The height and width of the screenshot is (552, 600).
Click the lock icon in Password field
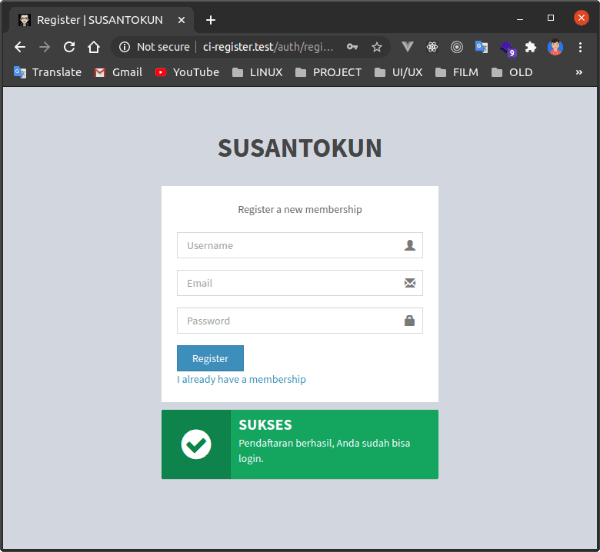click(409, 321)
